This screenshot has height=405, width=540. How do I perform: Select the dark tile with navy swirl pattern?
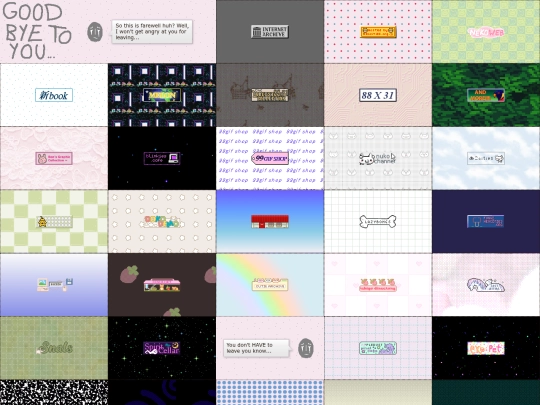pyautogui.click(x=162, y=392)
